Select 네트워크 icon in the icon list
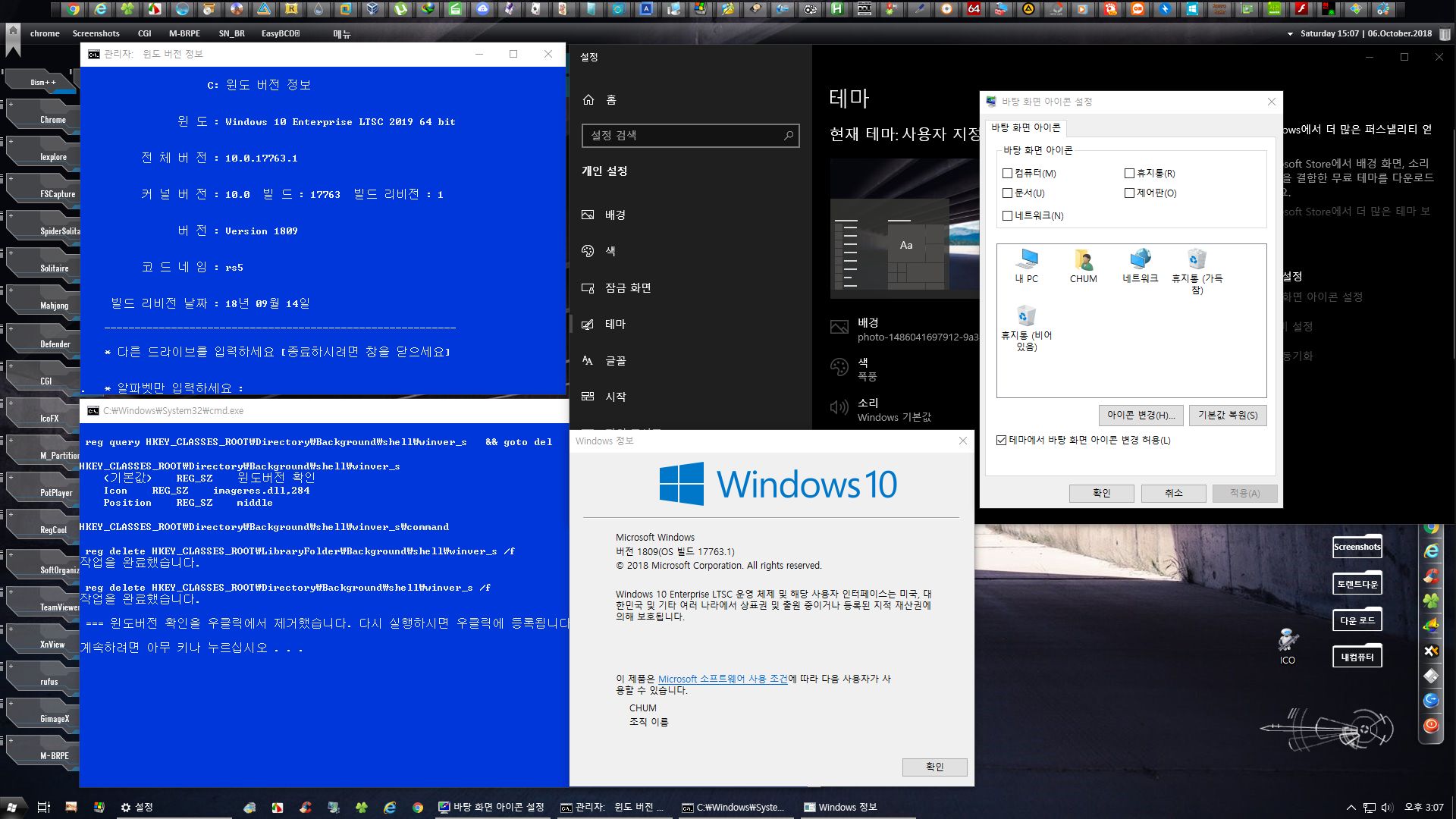This screenshot has height=819, width=1456. click(x=1140, y=266)
